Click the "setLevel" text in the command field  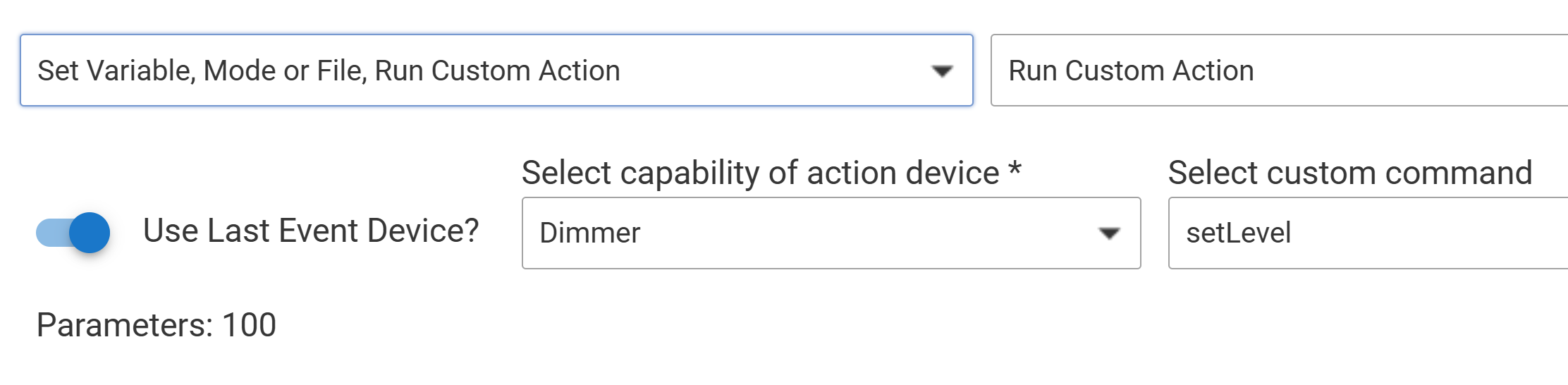coord(1238,233)
